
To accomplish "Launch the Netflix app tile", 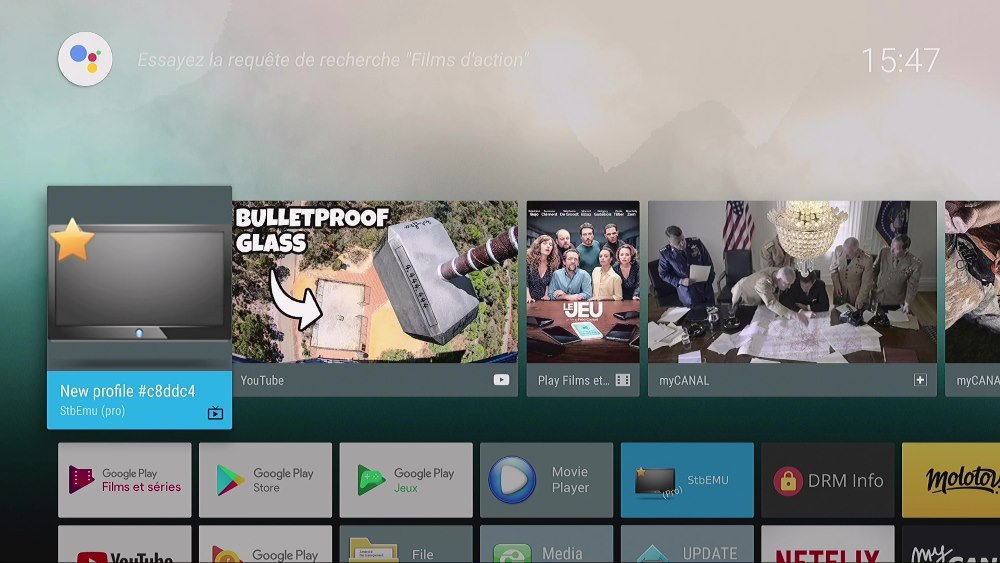I will click(828, 545).
